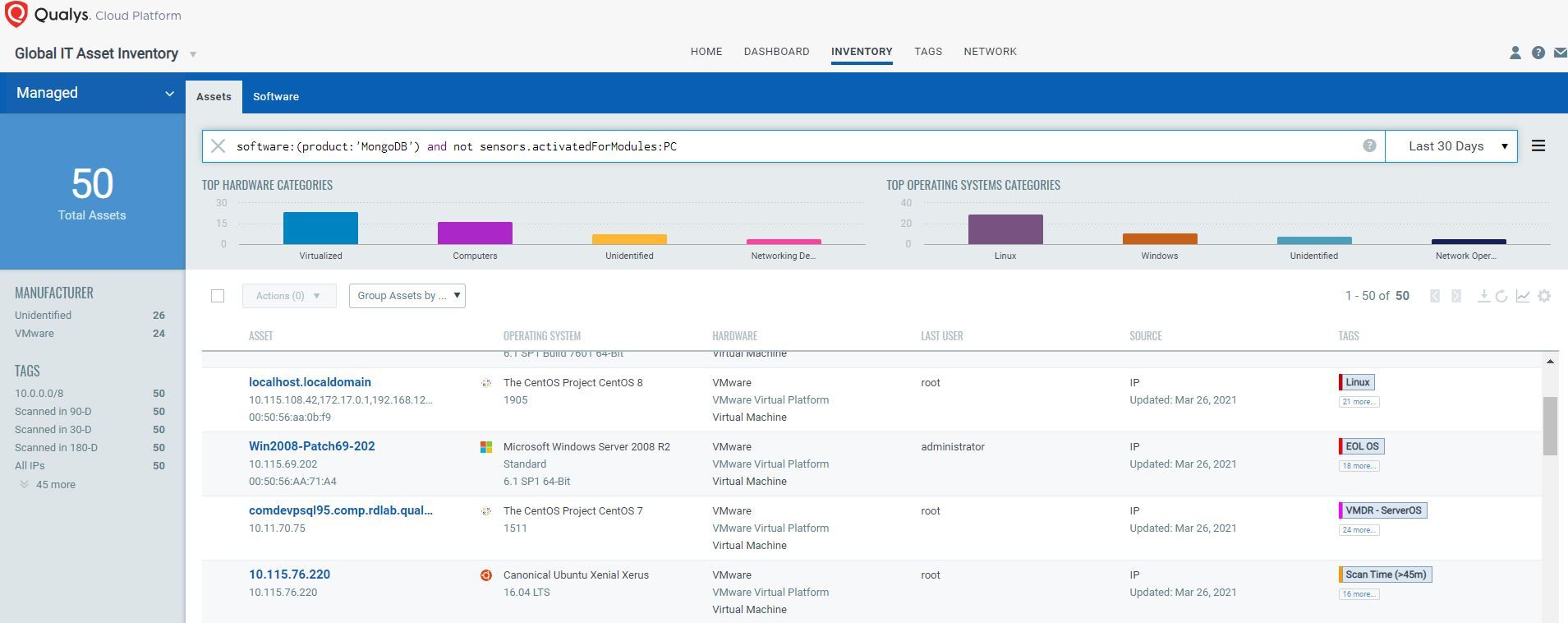1568x623 pixels.
Task: Open Group Assets by dropdown
Action: (x=407, y=296)
